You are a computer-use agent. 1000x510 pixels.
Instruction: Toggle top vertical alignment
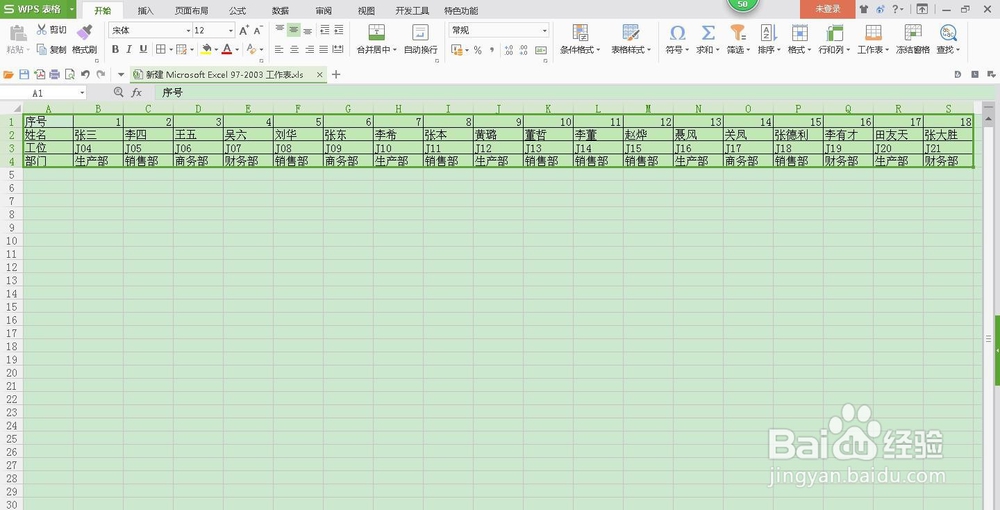tap(279, 29)
